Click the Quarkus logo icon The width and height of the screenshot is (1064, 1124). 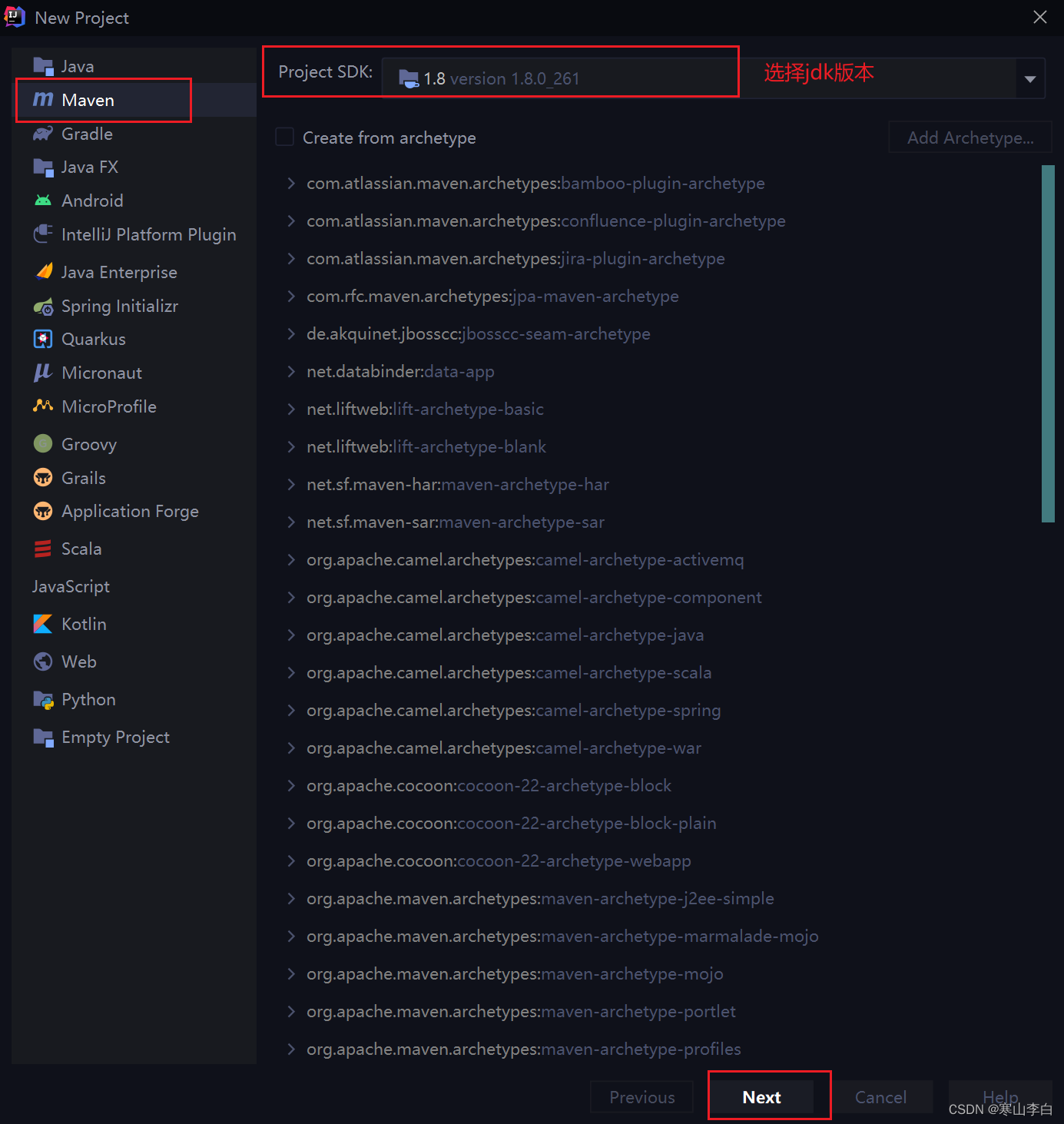(43, 339)
